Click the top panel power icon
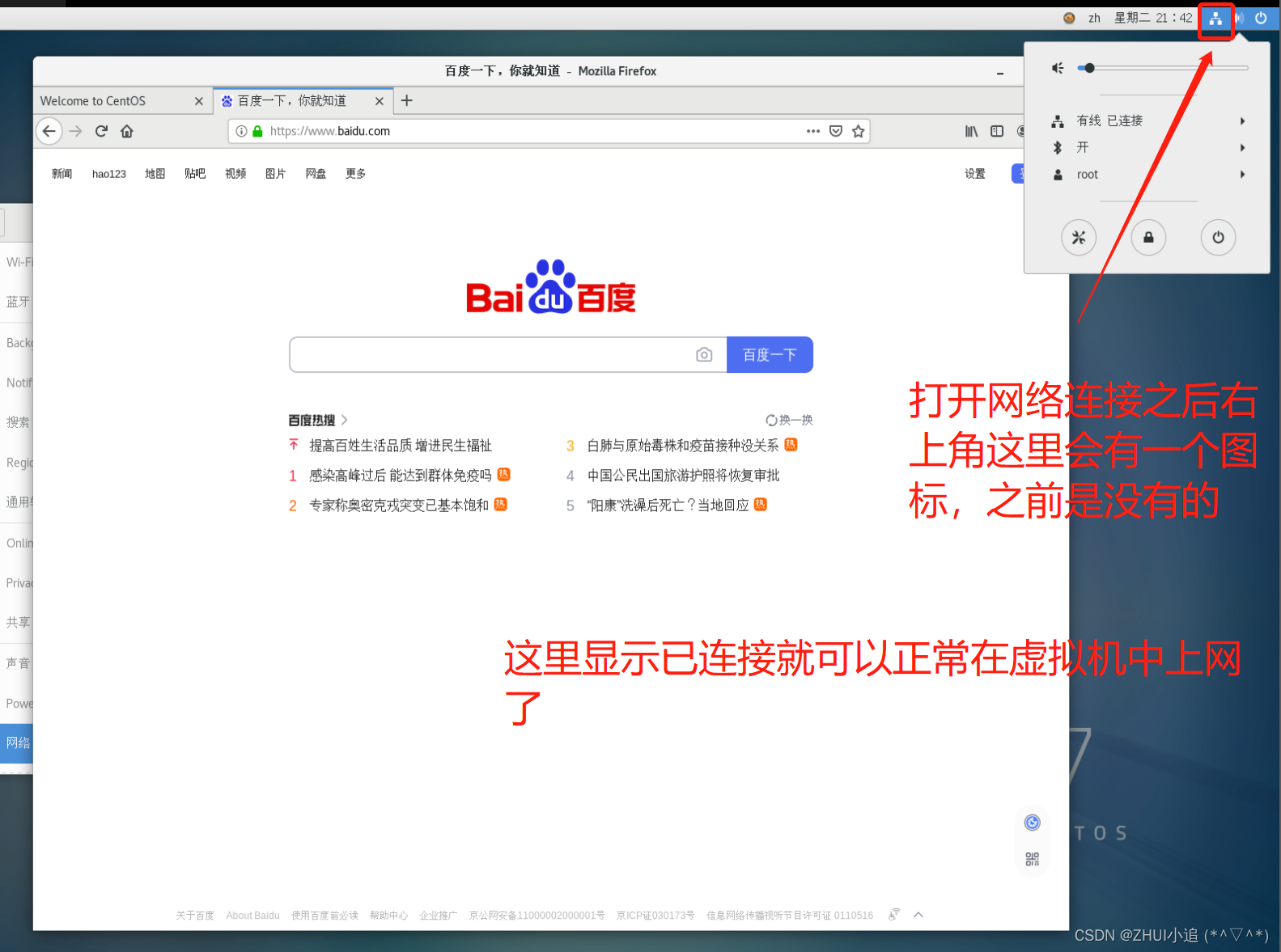Screen dimensions: 1281x952 pos(1261,18)
